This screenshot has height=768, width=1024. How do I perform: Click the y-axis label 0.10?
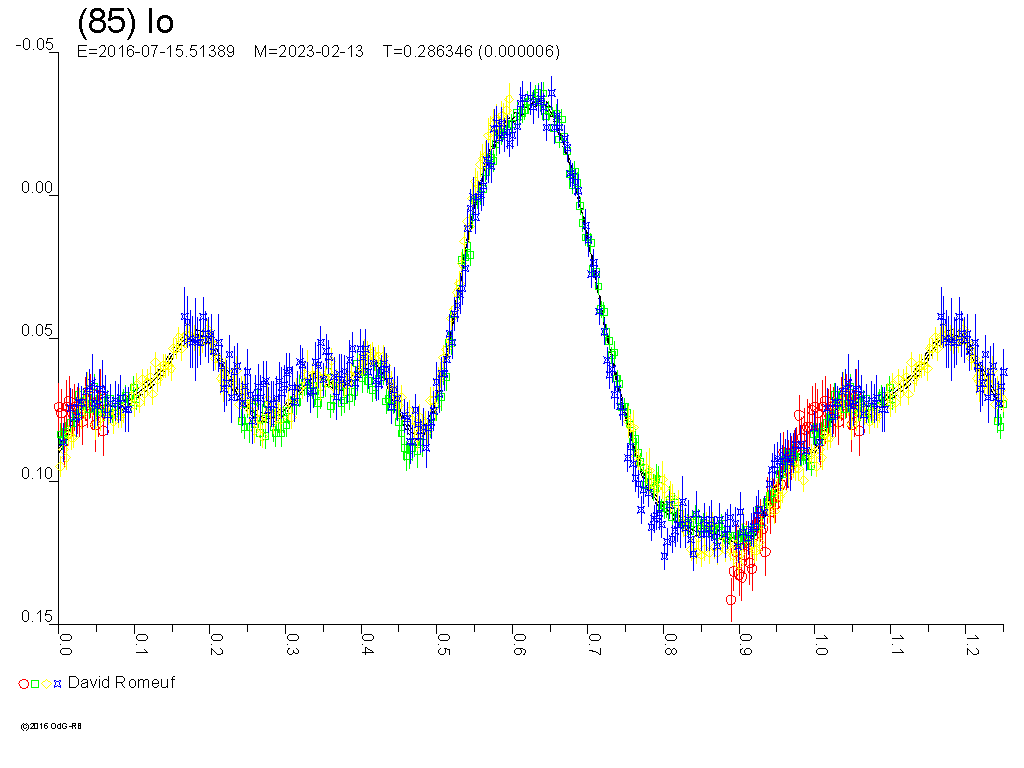tap(37, 473)
